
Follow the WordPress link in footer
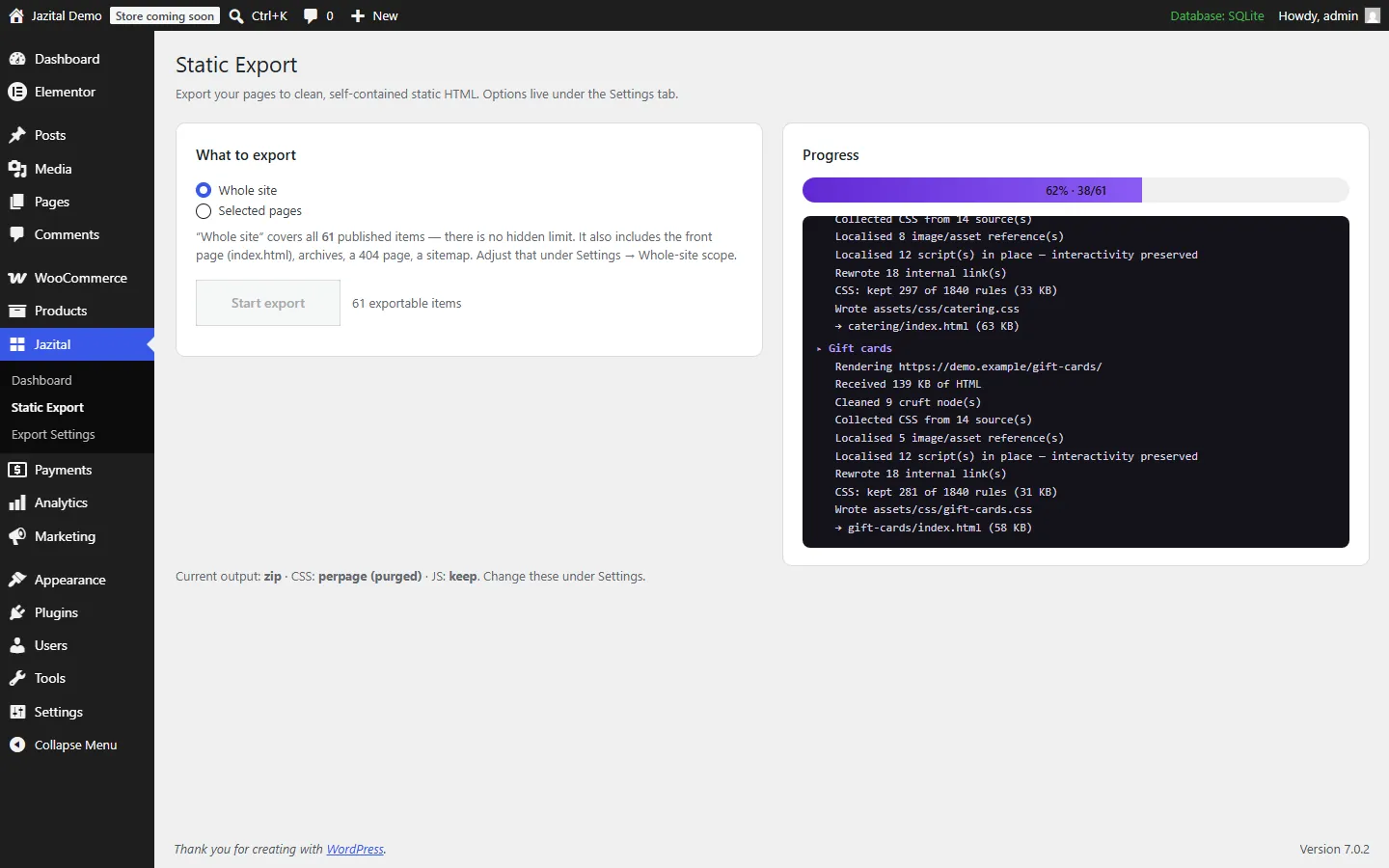355,850
